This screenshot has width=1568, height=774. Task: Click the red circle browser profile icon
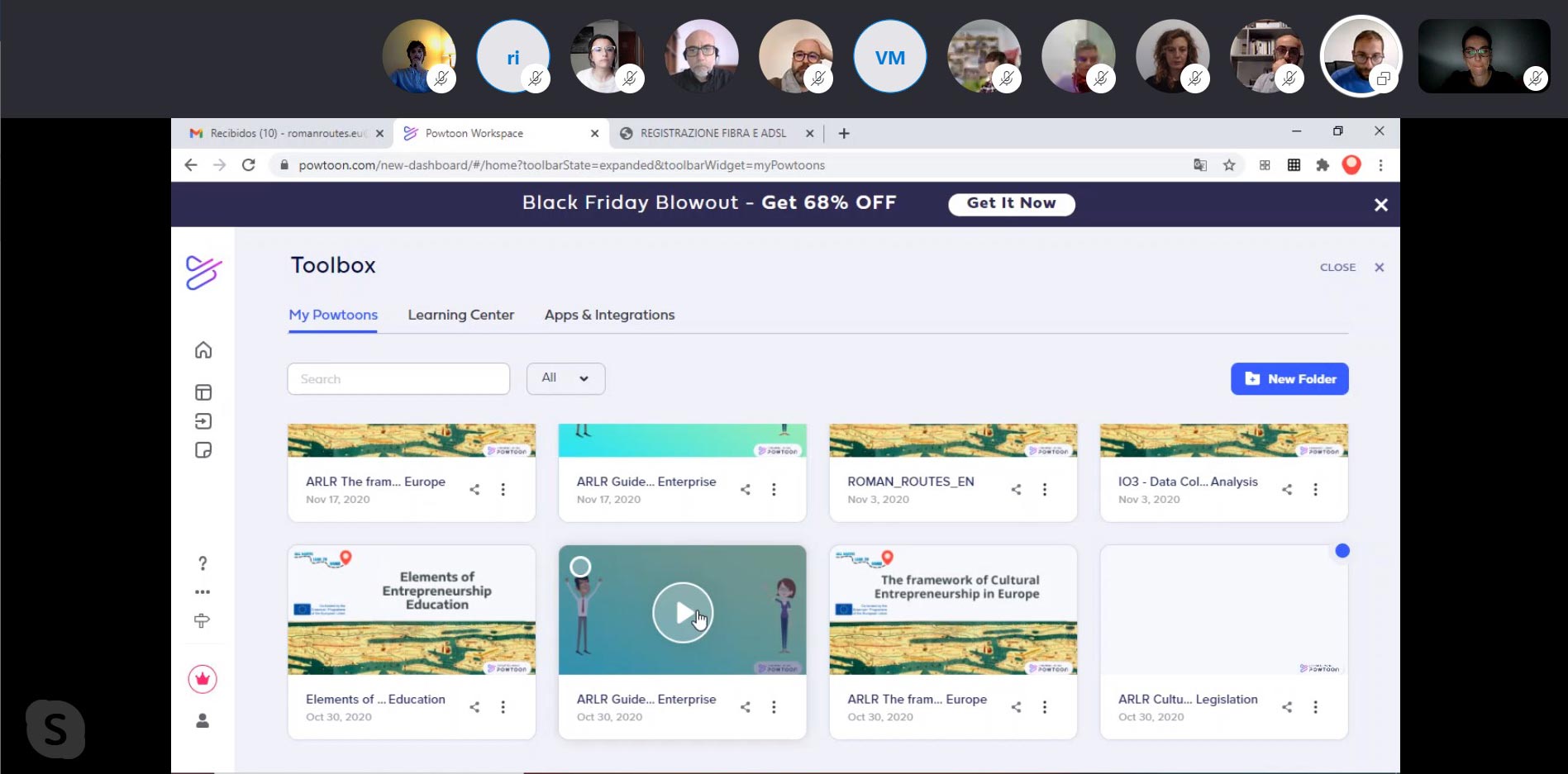1351,165
